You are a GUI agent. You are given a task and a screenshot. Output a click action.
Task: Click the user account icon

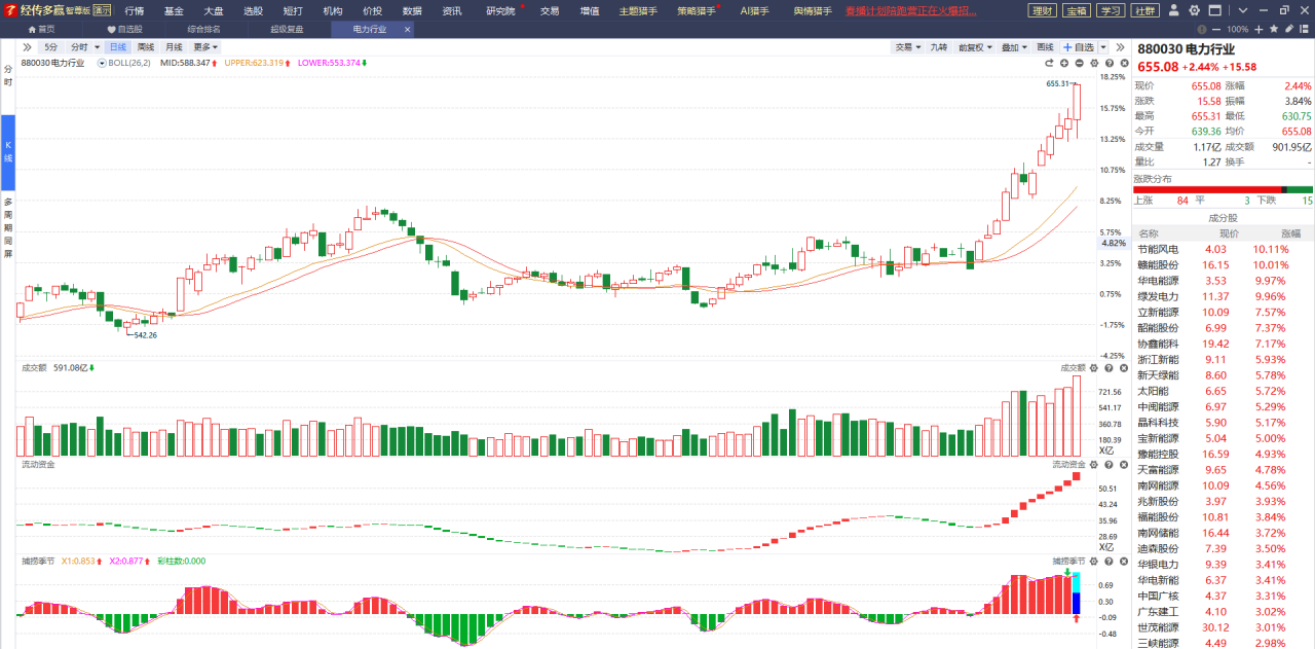coord(1171,11)
